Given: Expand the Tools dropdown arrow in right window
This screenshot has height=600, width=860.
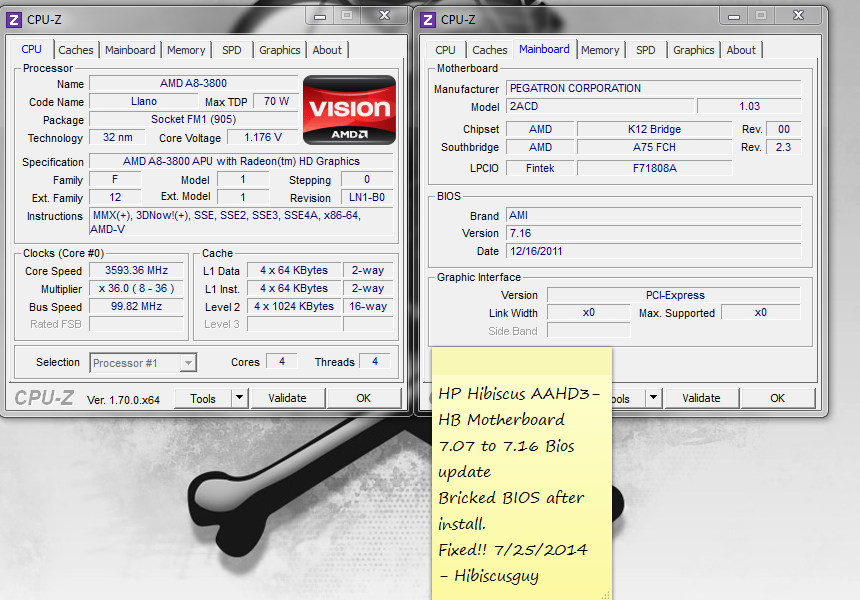Looking at the screenshot, I should [x=653, y=399].
